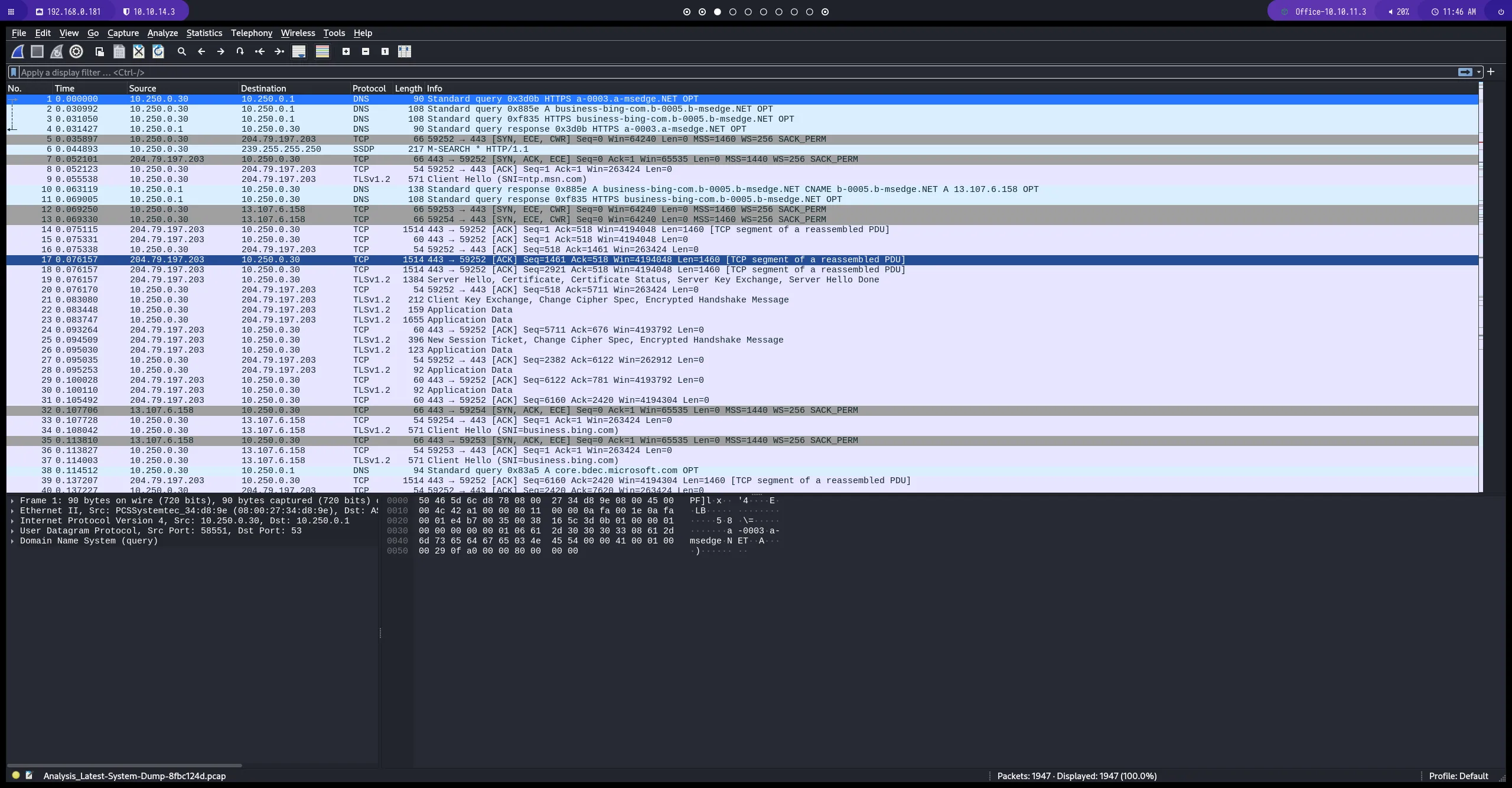The height and width of the screenshot is (788, 1512).
Task: Click the start capture shark fin icon
Action: pyautogui.click(x=18, y=51)
